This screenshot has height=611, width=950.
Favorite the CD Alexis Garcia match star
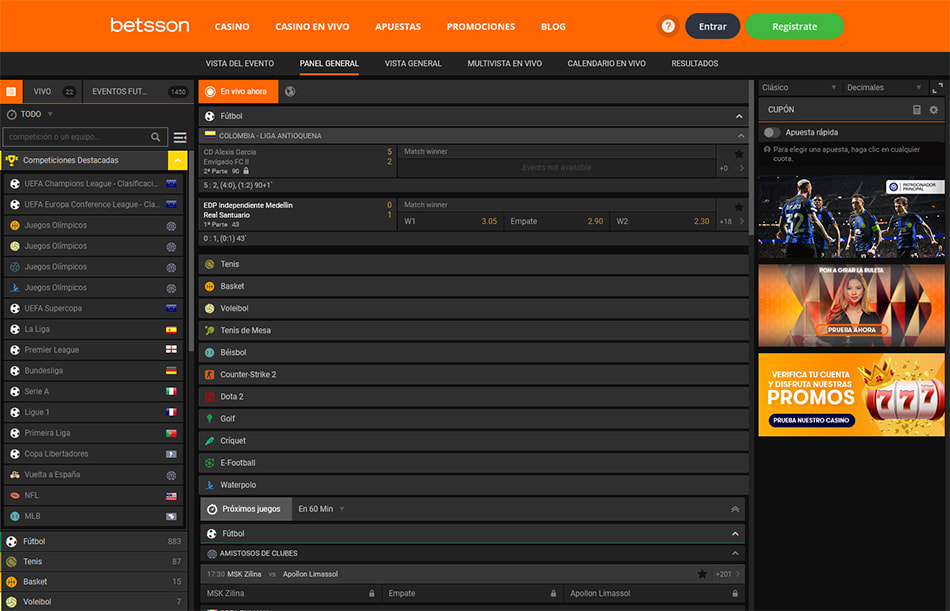(x=739, y=154)
